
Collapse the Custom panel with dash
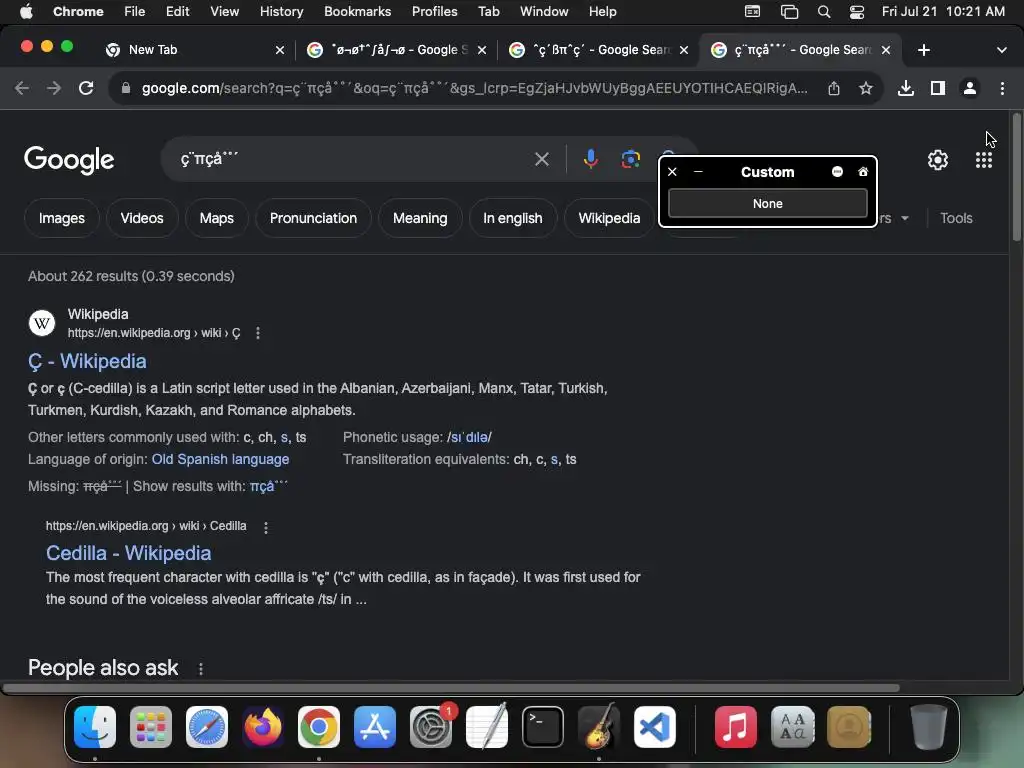[x=698, y=172]
